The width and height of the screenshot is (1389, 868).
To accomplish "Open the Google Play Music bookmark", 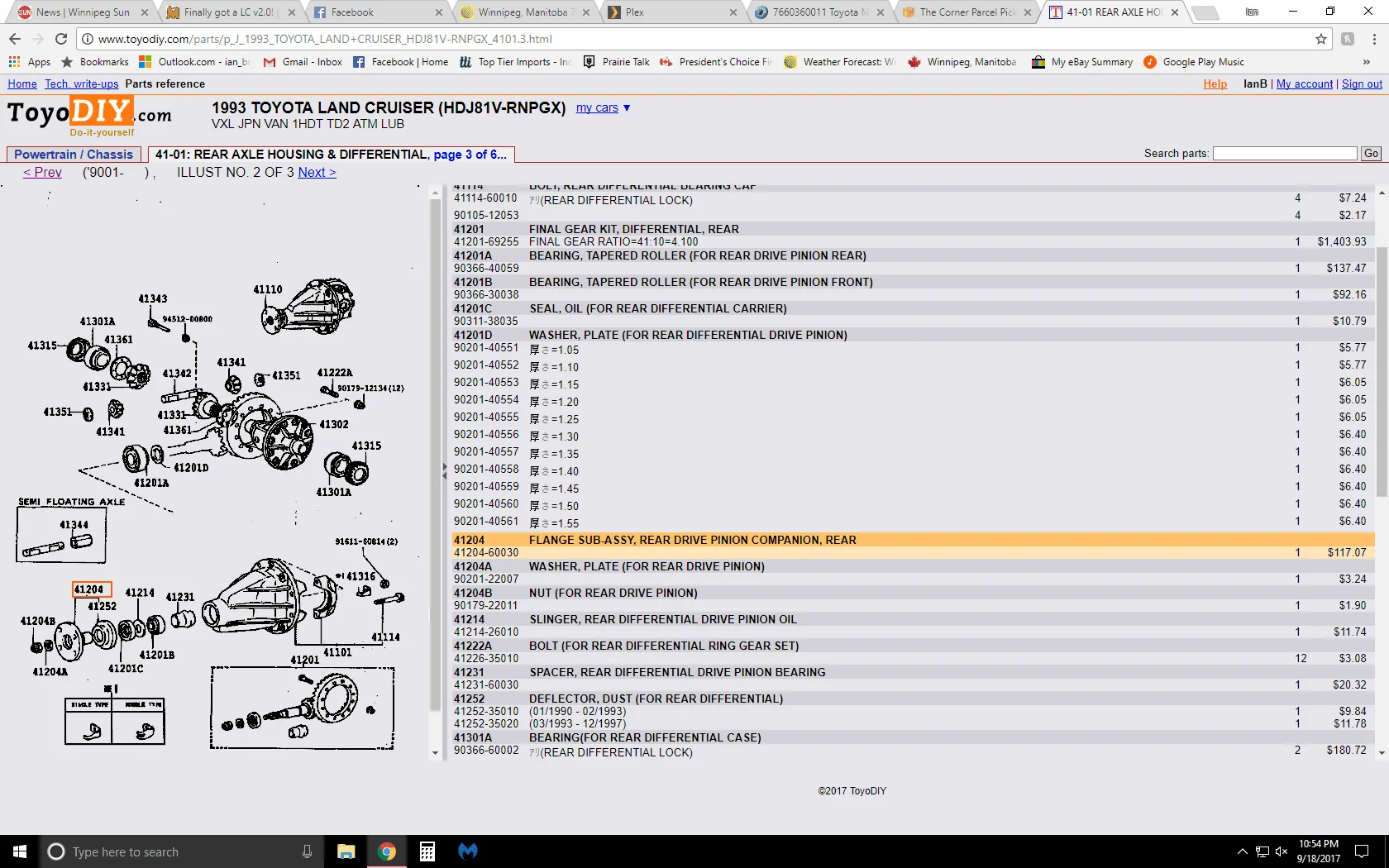I will click(x=1194, y=62).
